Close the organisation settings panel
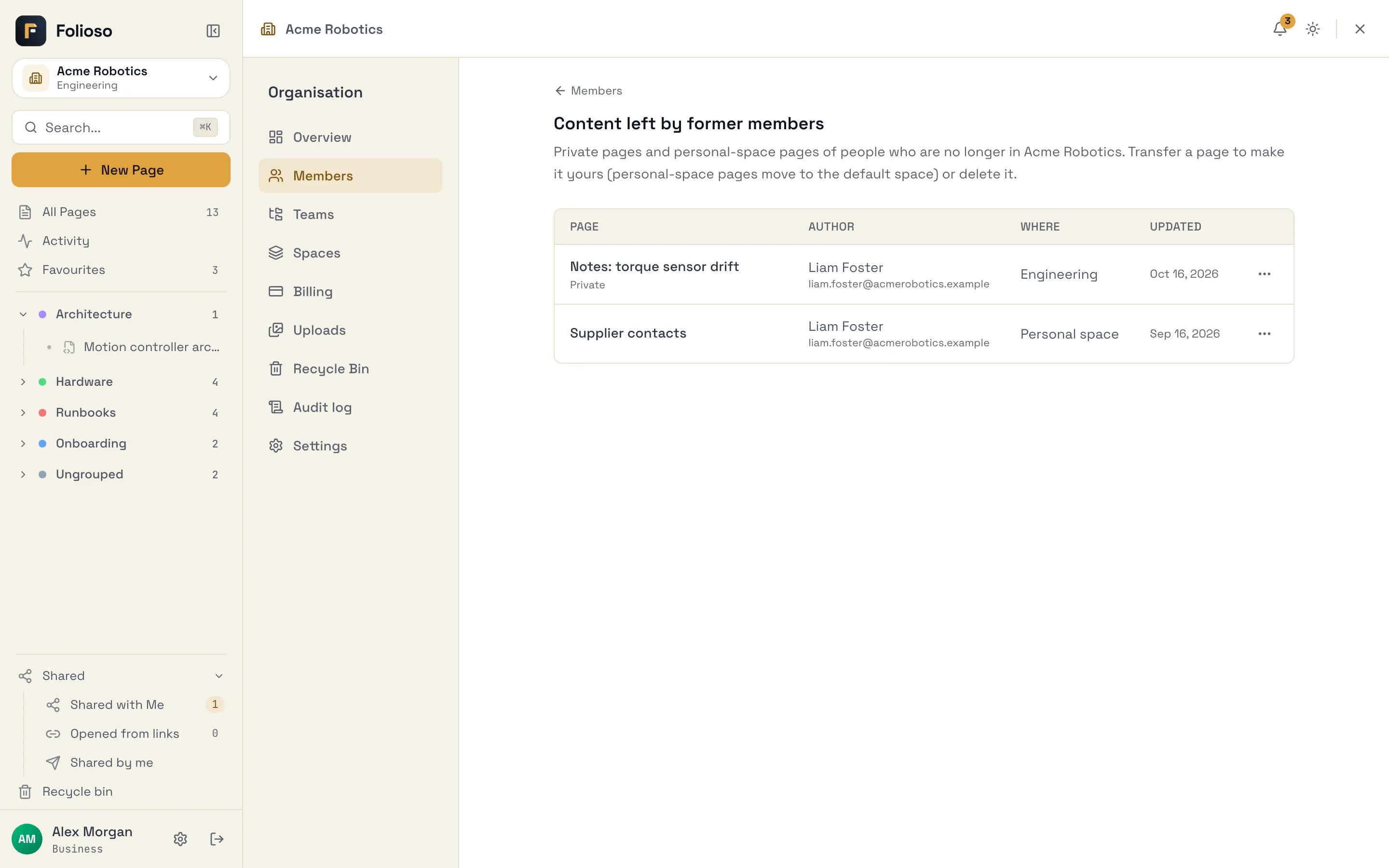The width and height of the screenshot is (1389, 868). (x=1360, y=29)
